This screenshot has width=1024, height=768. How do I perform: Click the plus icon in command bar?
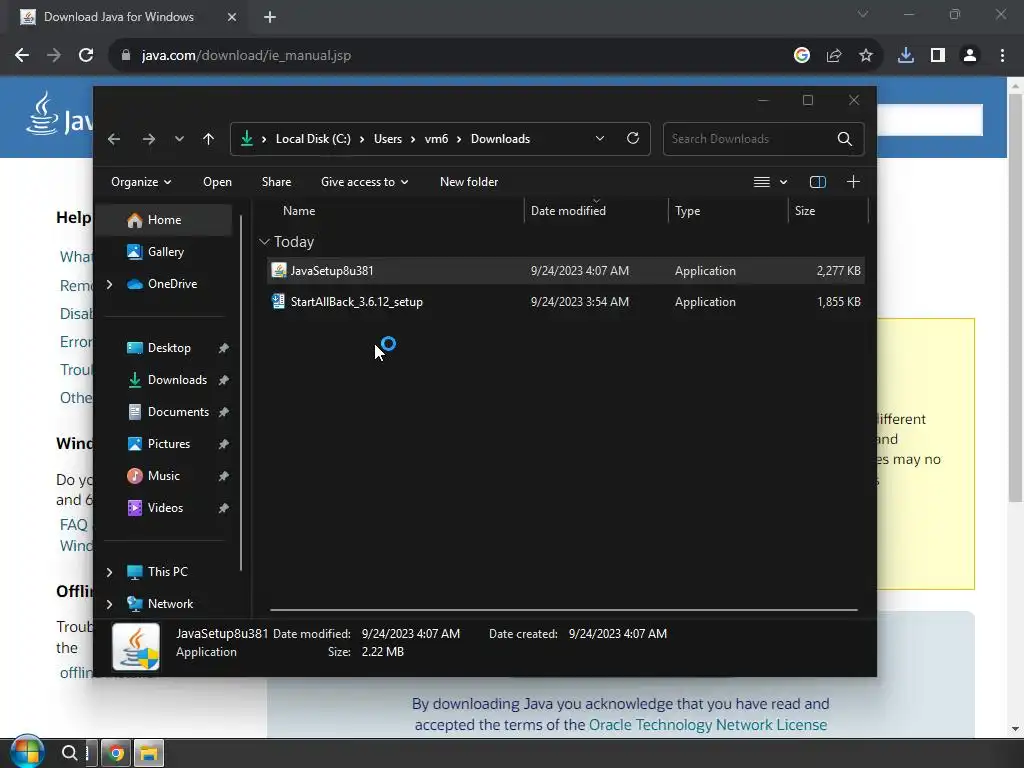(853, 182)
